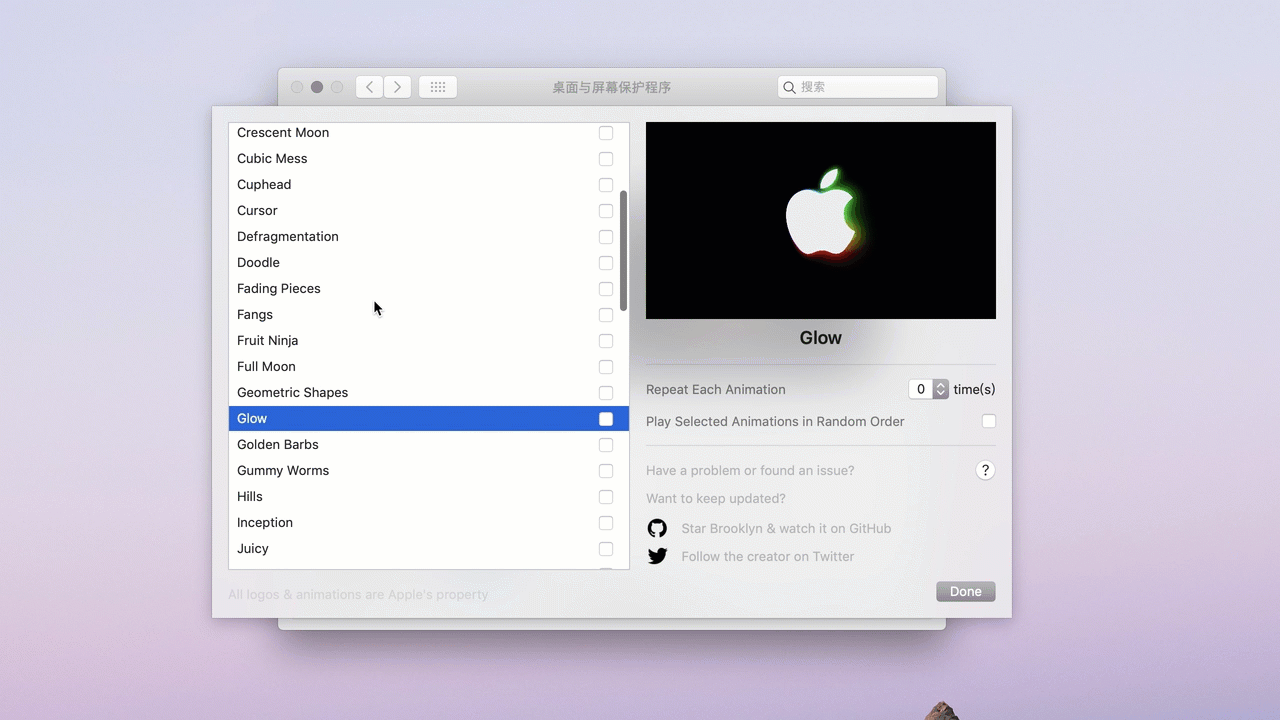The width and height of the screenshot is (1280, 720).
Task: Enable the Cursor animation checkbox
Action: 606,211
